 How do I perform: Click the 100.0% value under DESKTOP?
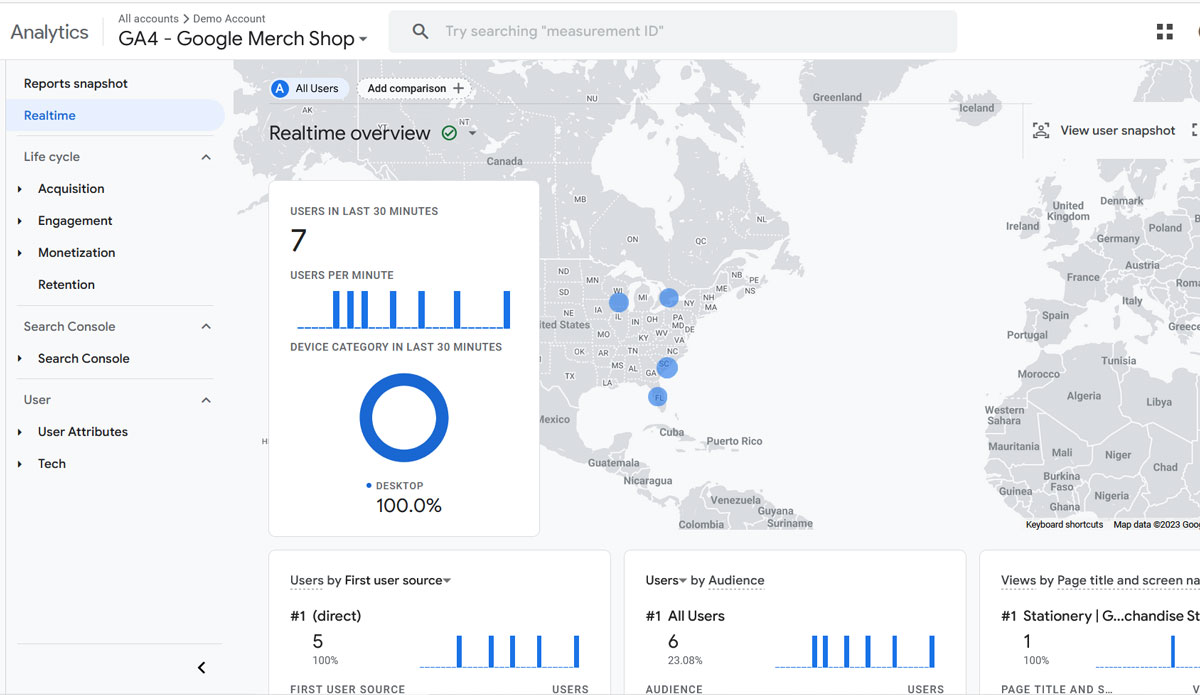(409, 506)
